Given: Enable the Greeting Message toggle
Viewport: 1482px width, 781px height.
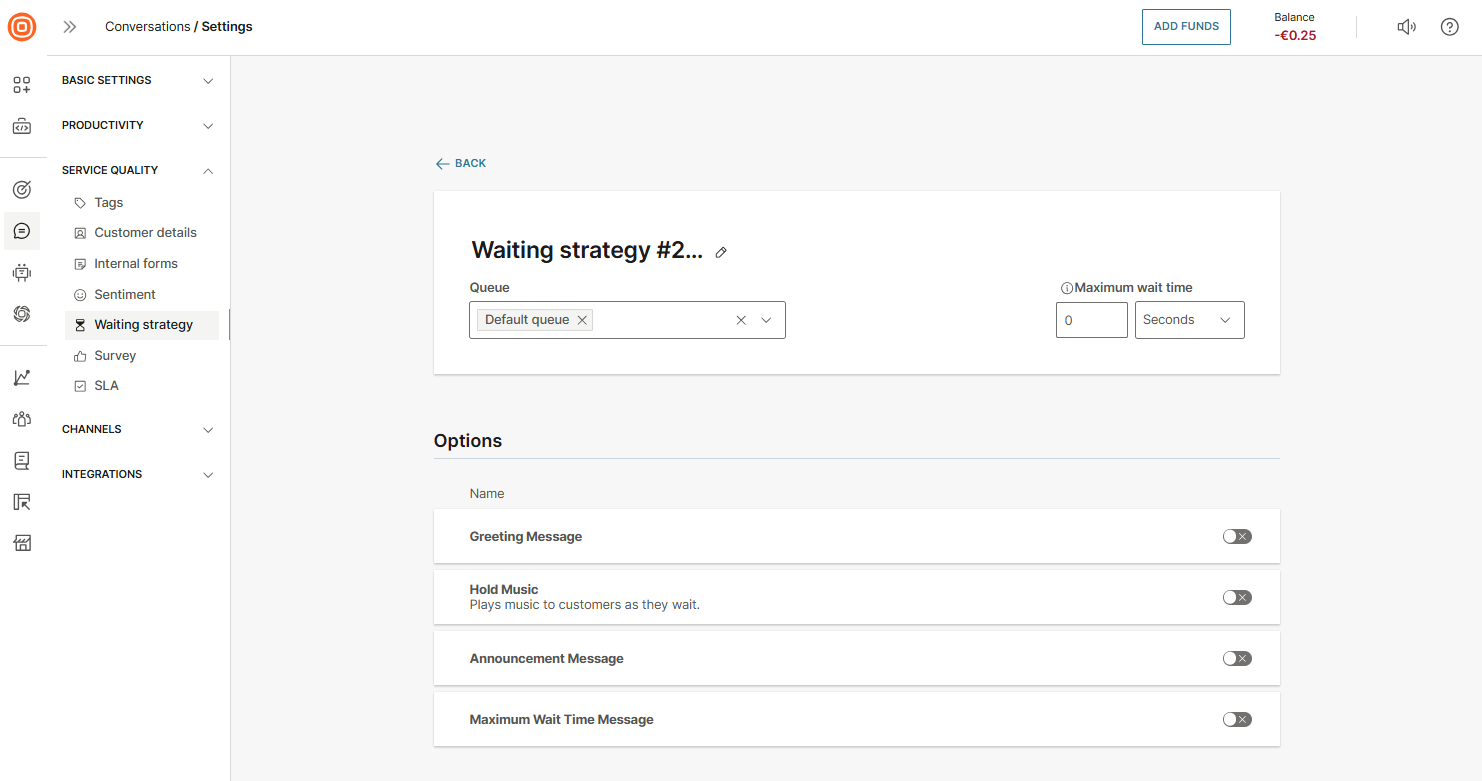Looking at the screenshot, I should pos(1236,537).
